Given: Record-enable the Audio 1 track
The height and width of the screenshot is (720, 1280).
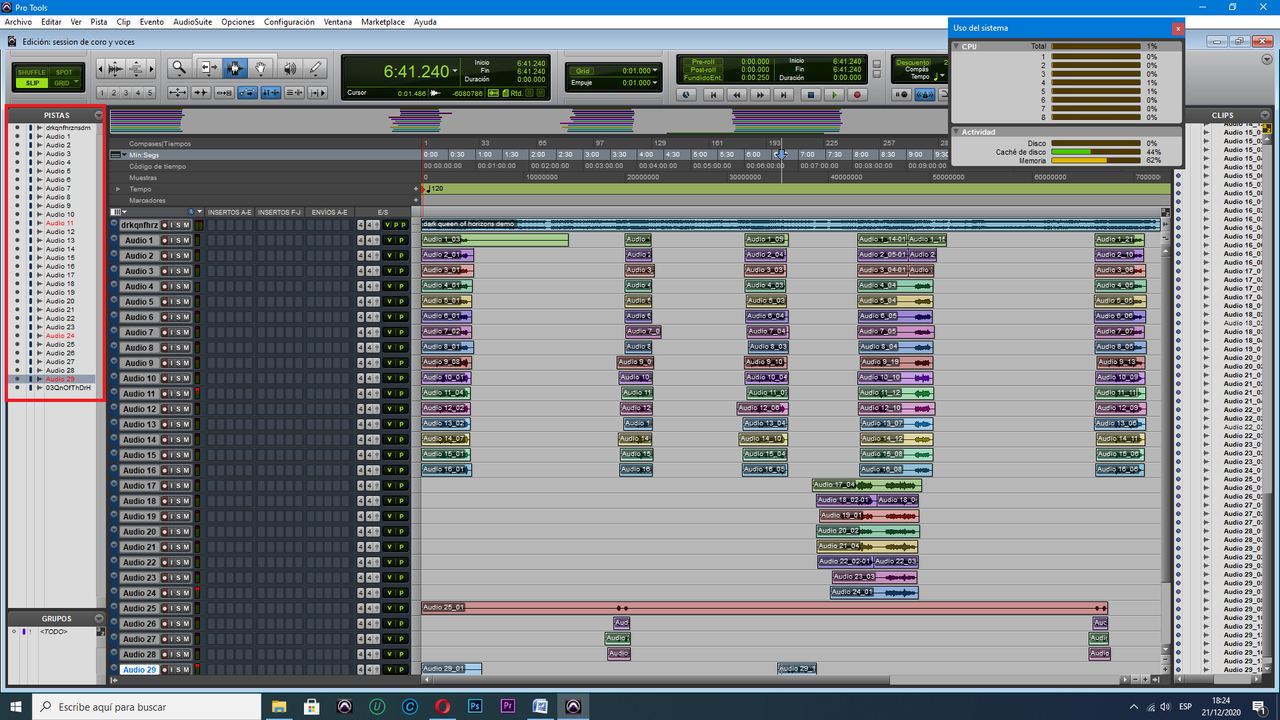Looking at the screenshot, I should tap(164, 240).
